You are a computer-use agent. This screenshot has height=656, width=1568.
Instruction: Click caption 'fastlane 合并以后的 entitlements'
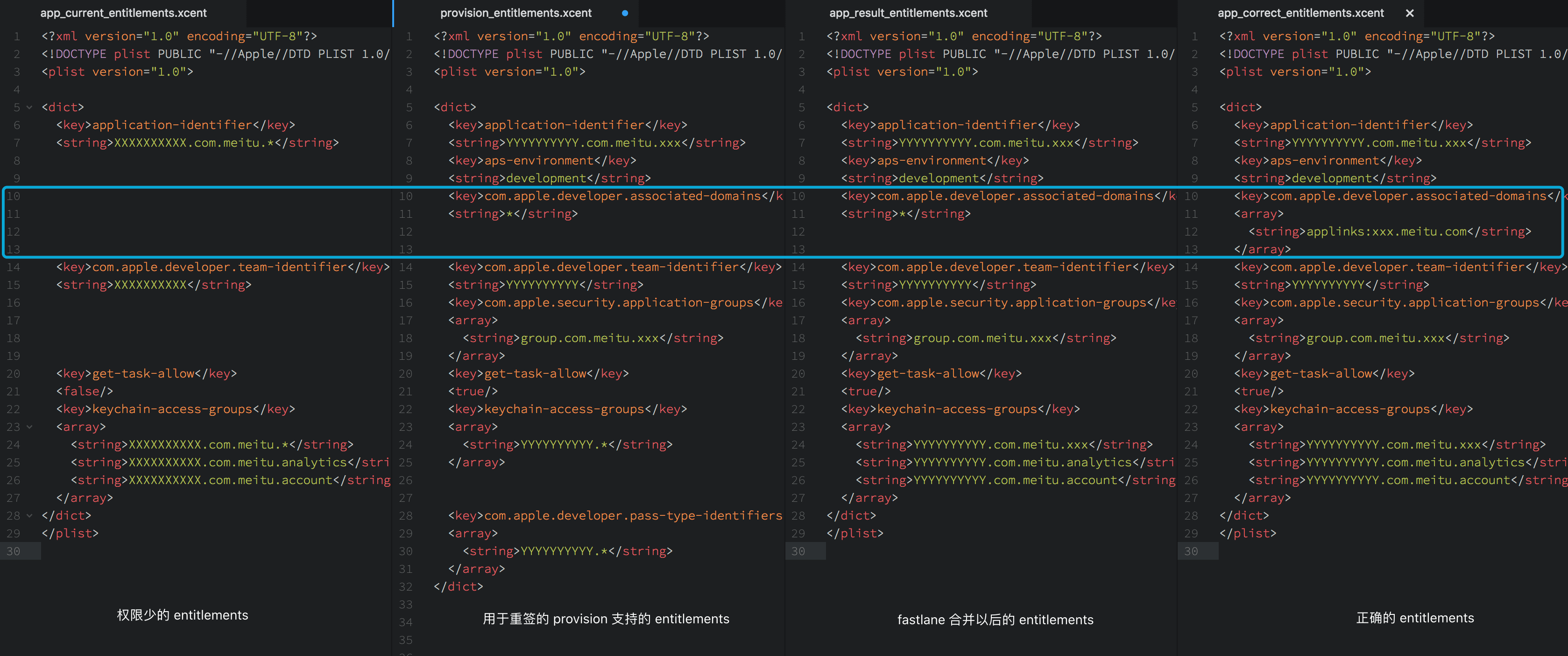pyautogui.click(x=995, y=620)
